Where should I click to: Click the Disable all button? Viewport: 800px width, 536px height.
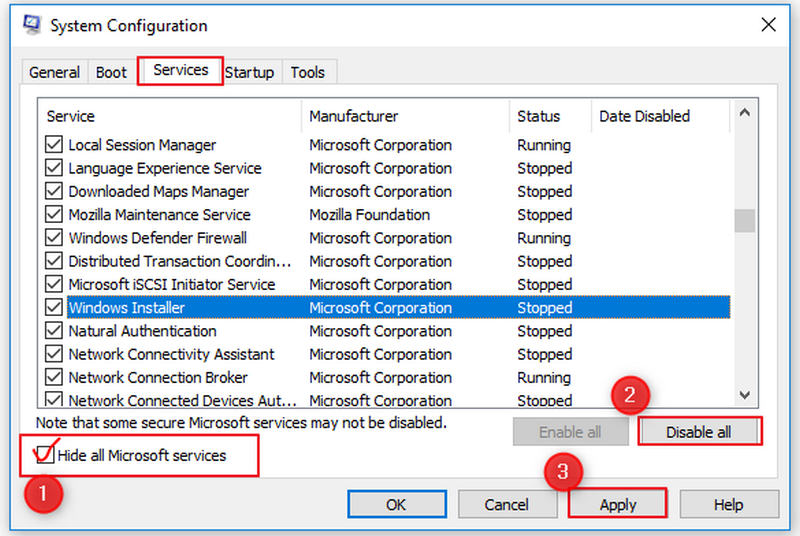pos(700,432)
